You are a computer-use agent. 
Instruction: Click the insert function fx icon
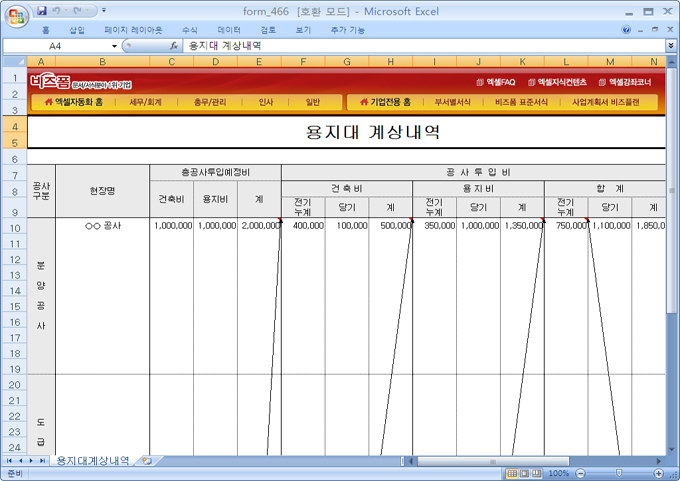tap(174, 46)
